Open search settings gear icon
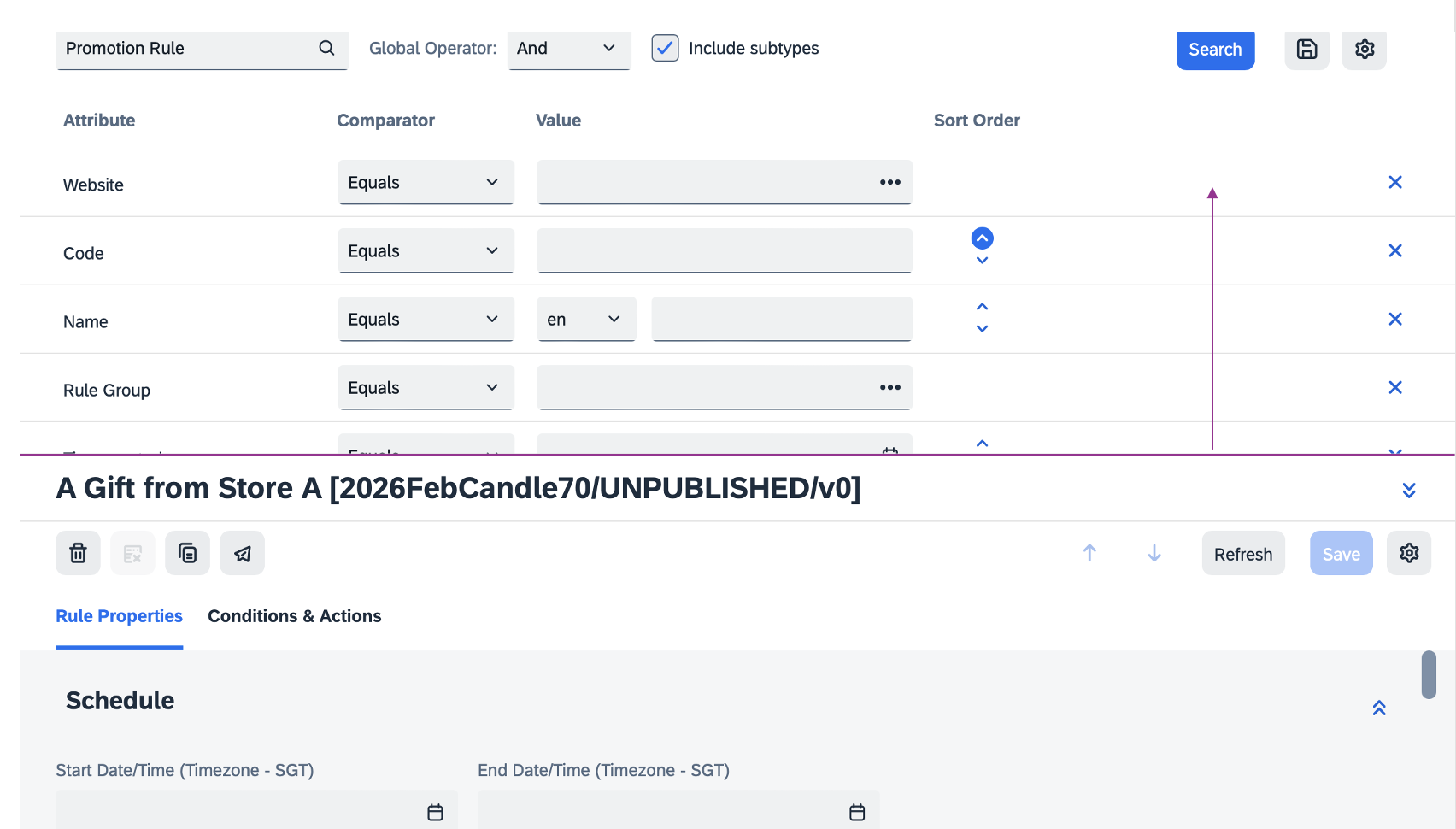The width and height of the screenshot is (1456, 829). [1364, 50]
